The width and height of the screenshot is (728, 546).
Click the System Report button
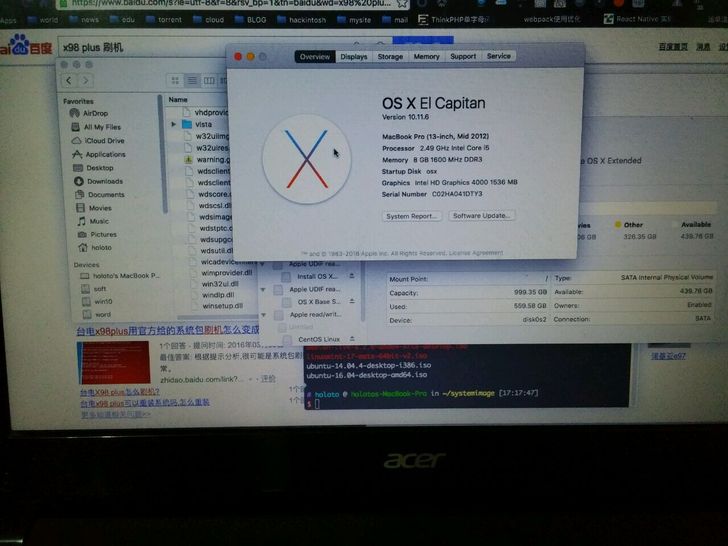(x=411, y=216)
